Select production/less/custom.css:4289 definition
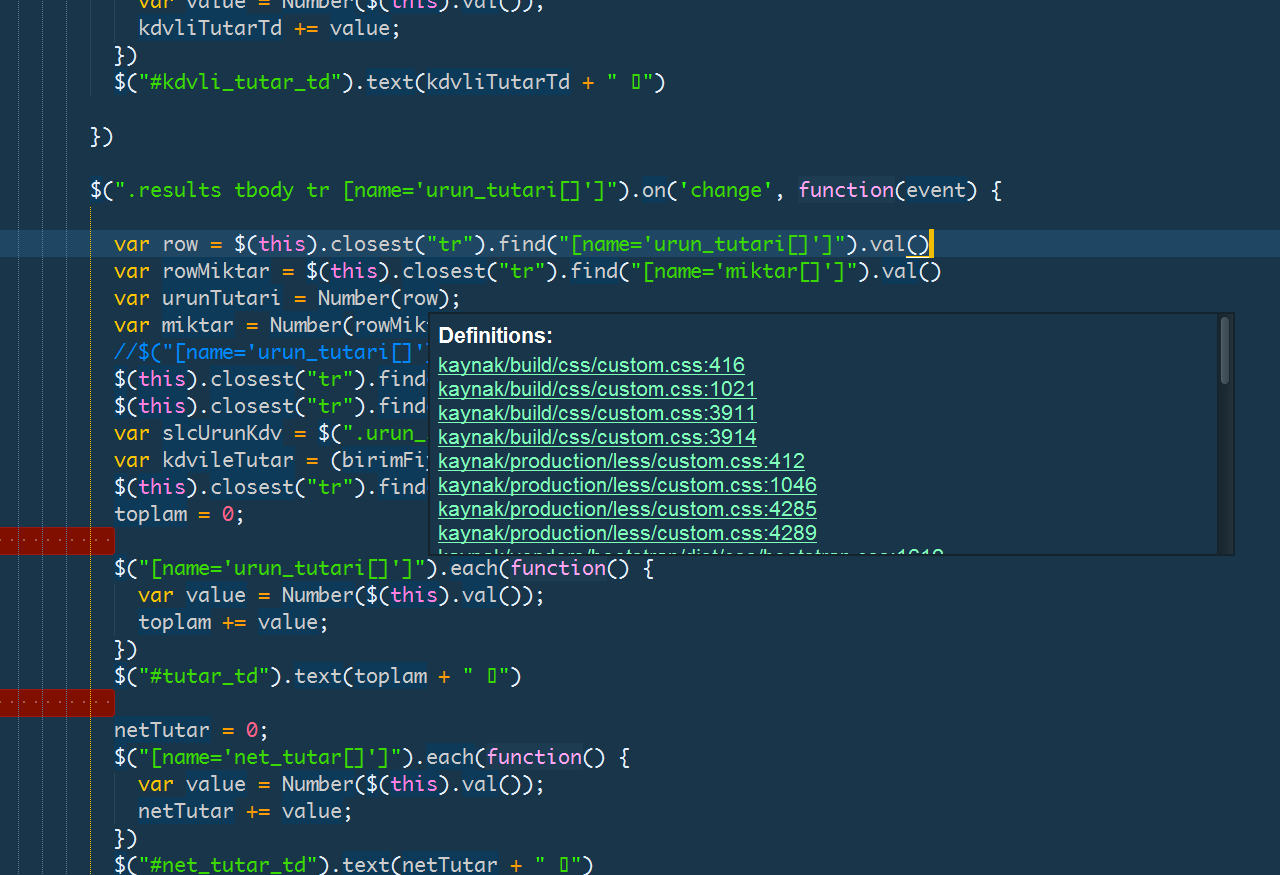This screenshot has height=875, width=1280. 627,533
